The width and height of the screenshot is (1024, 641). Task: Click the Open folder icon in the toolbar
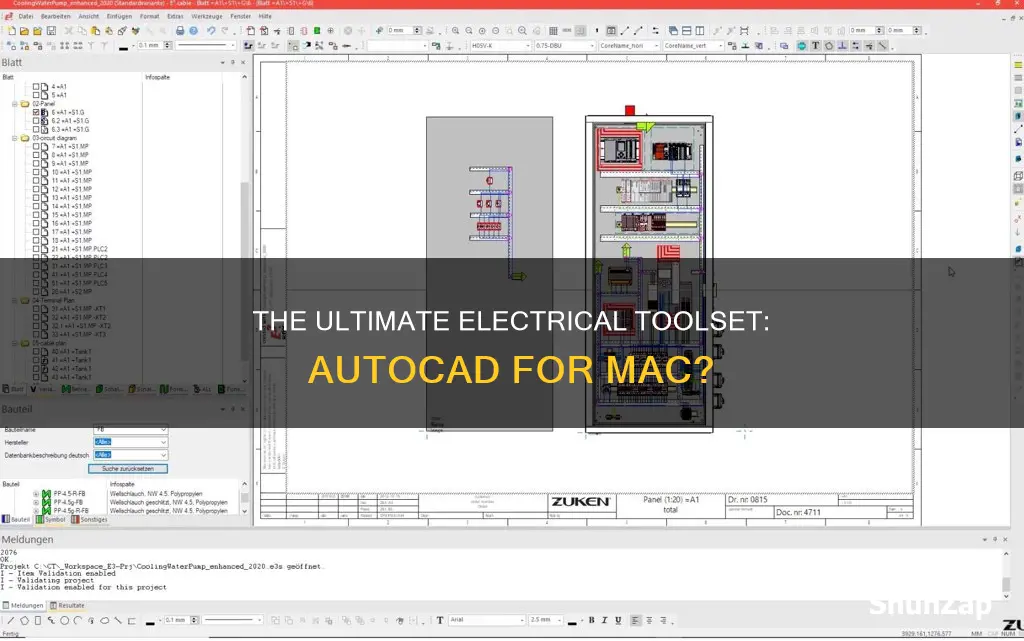(x=24, y=31)
